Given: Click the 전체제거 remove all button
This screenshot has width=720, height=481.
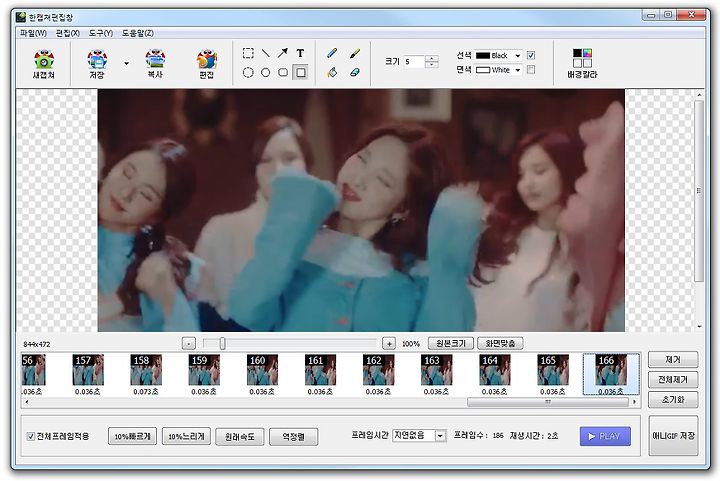Looking at the screenshot, I should click(673, 380).
